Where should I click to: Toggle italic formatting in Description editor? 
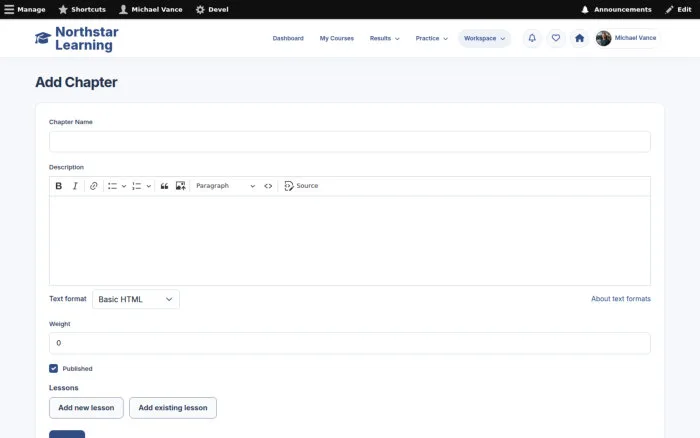[x=75, y=186]
